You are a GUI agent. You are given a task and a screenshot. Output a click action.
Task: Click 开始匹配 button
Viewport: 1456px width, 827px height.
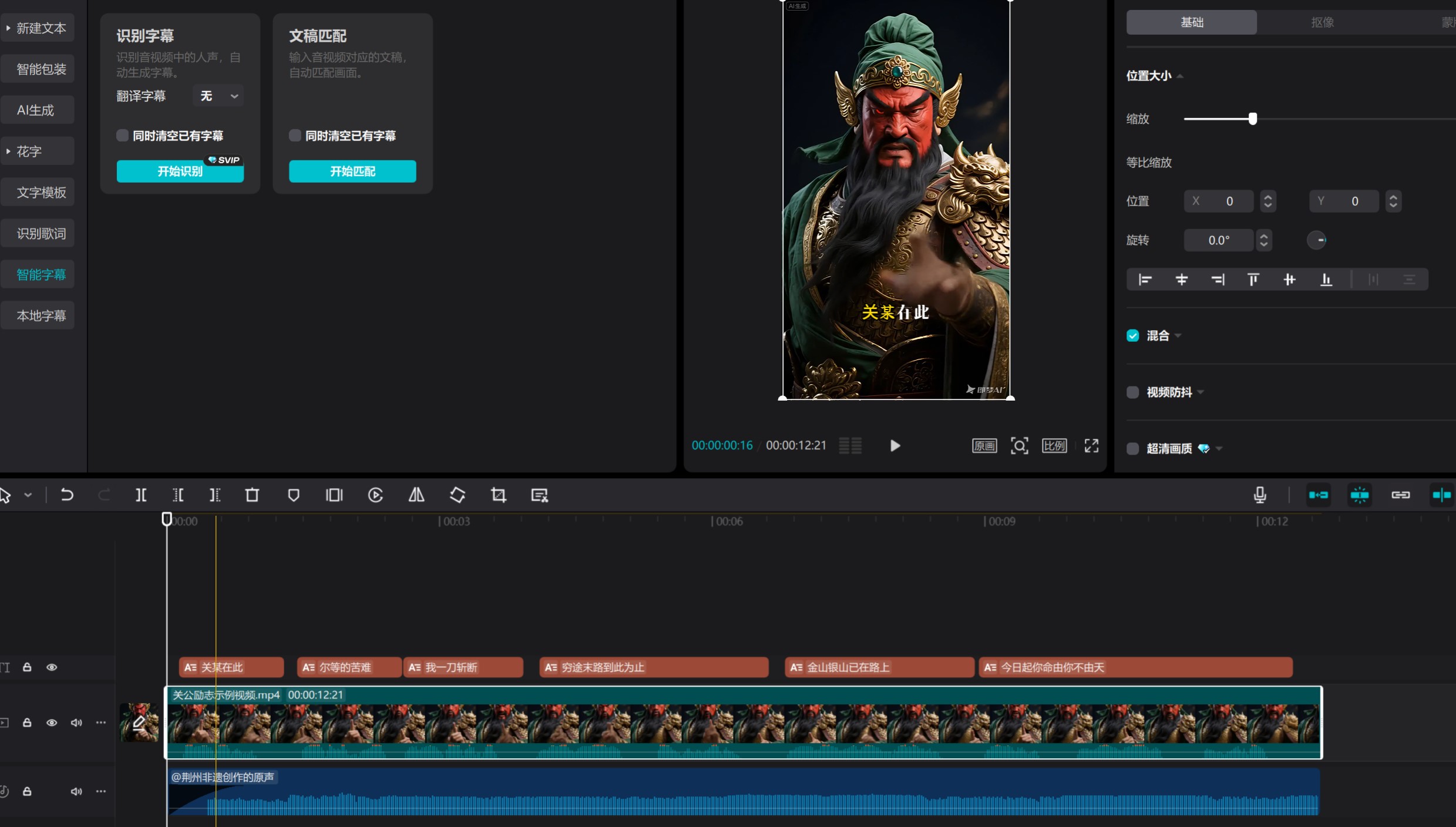352,171
